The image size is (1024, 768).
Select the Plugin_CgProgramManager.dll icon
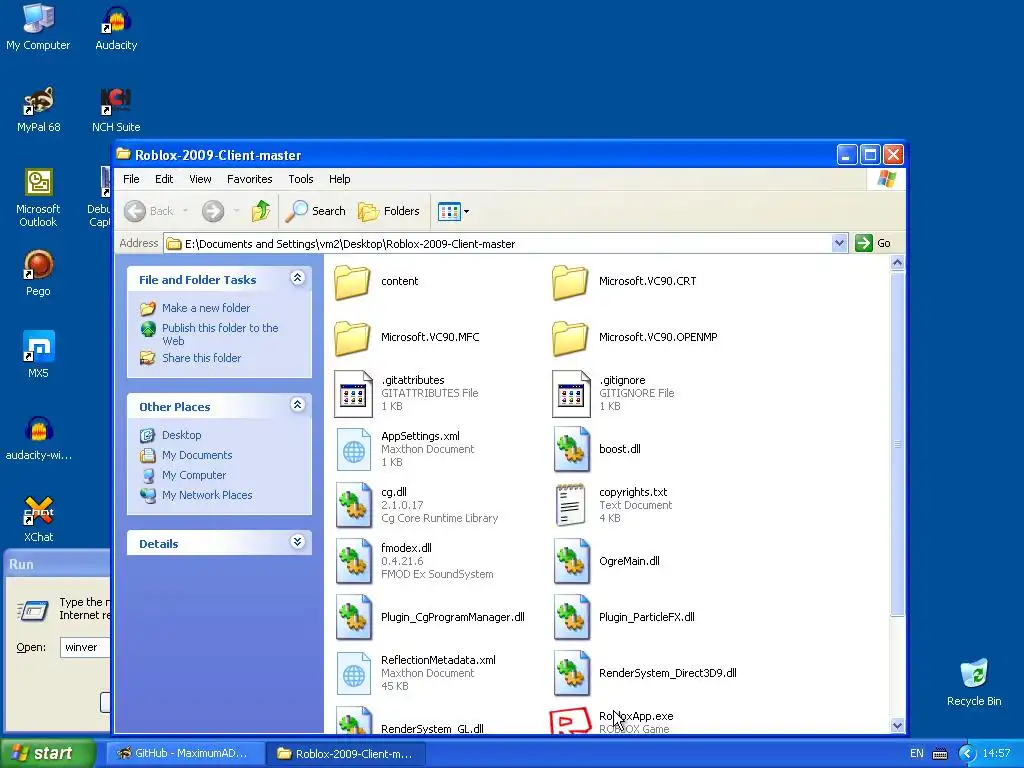[x=353, y=618]
